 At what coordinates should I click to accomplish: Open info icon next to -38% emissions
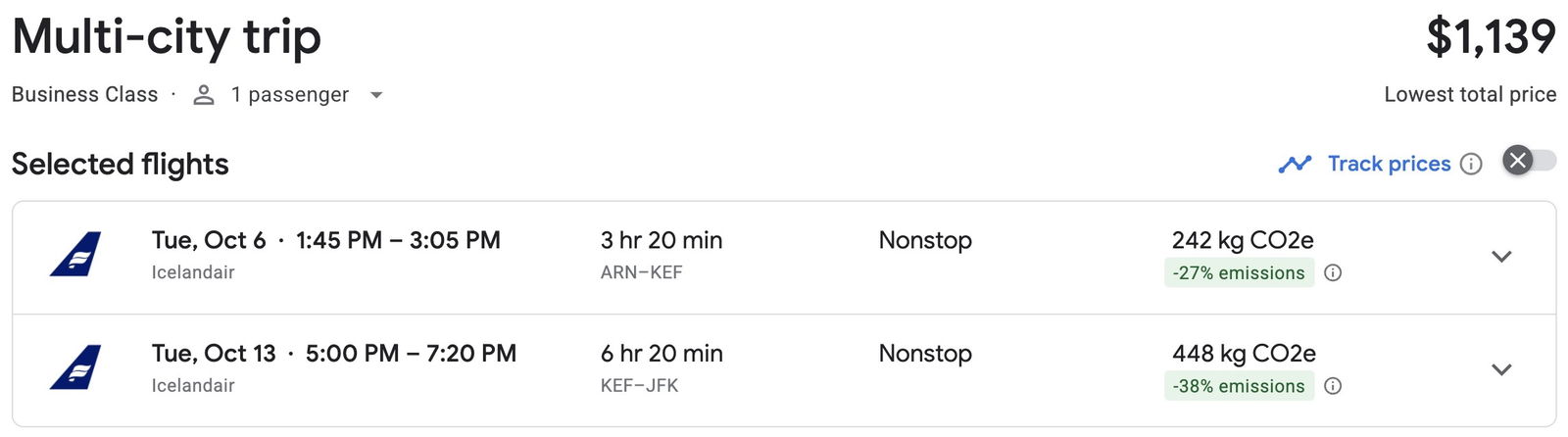1333,386
